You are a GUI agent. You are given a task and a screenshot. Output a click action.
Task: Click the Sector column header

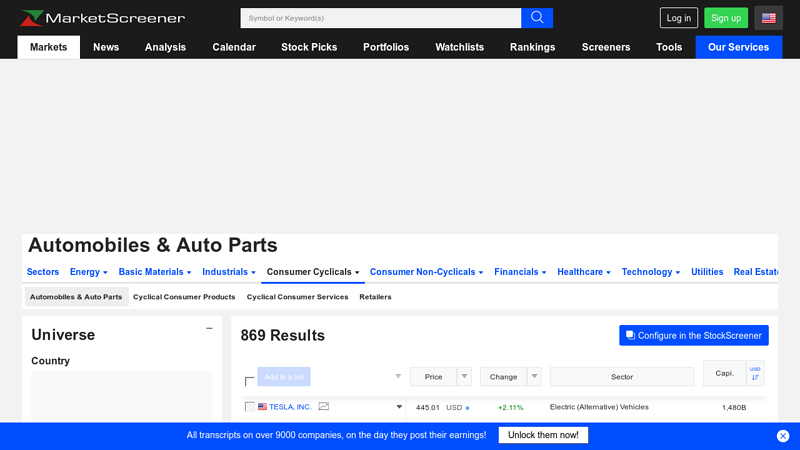pos(622,377)
